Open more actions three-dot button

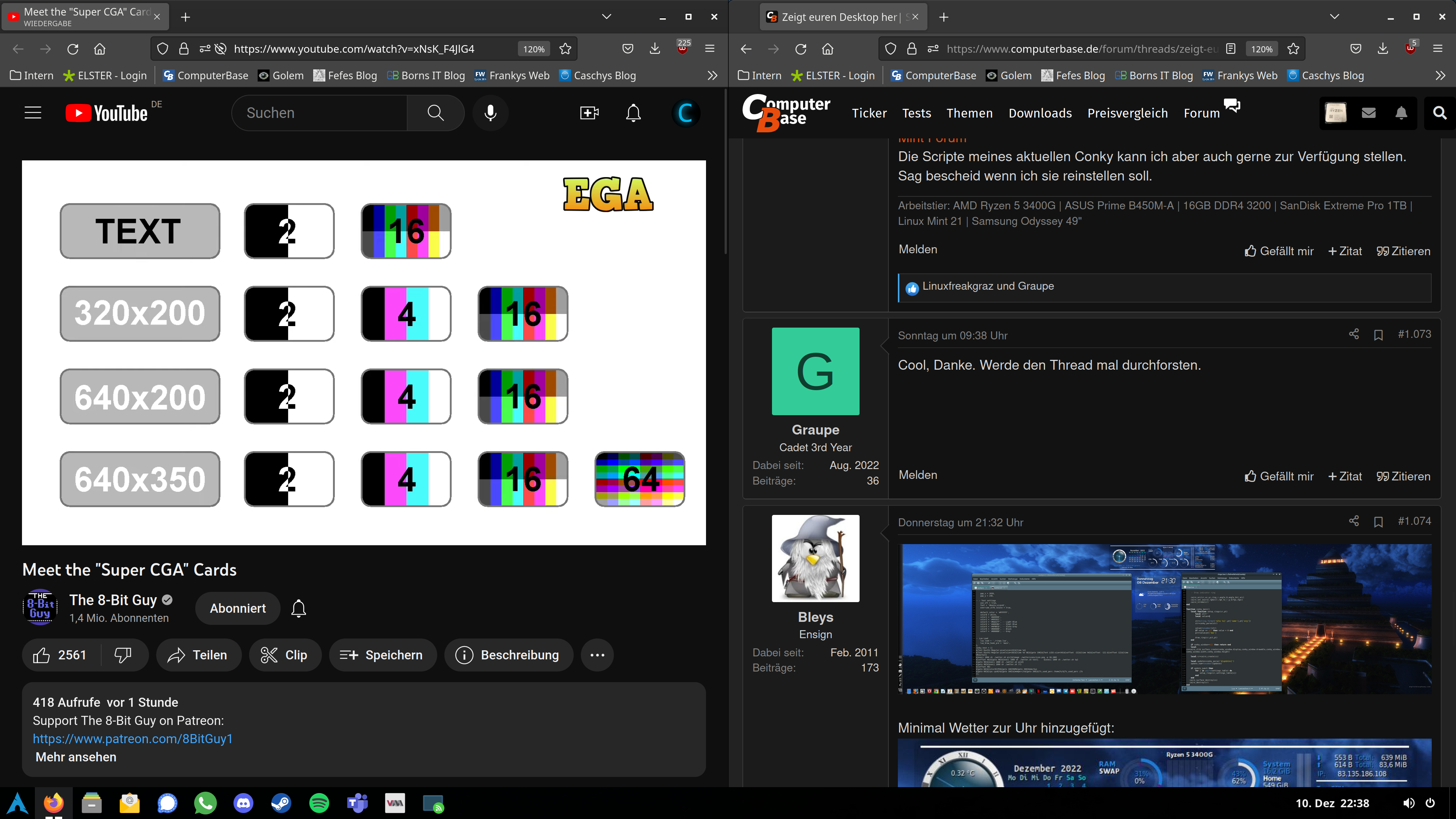[597, 655]
